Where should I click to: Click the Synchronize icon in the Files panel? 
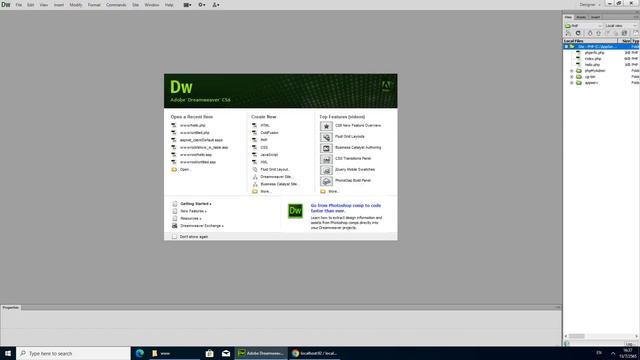[x=624, y=33]
